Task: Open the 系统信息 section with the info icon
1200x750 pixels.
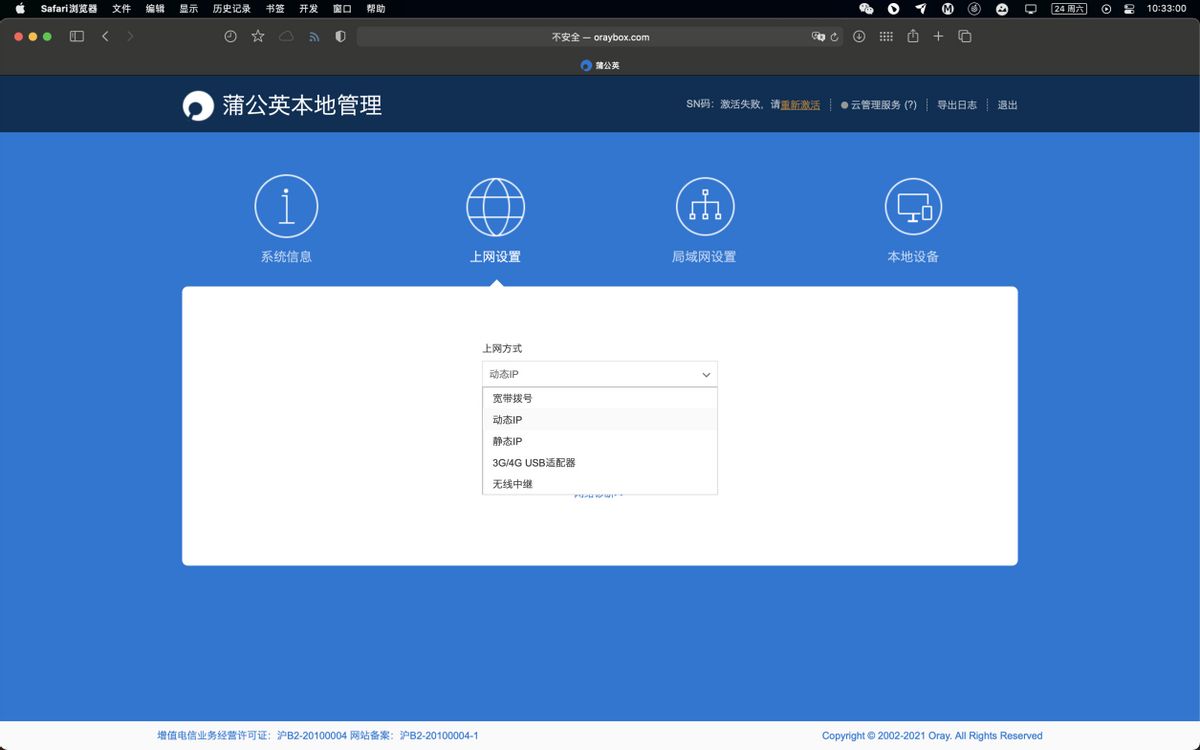Action: (x=286, y=218)
